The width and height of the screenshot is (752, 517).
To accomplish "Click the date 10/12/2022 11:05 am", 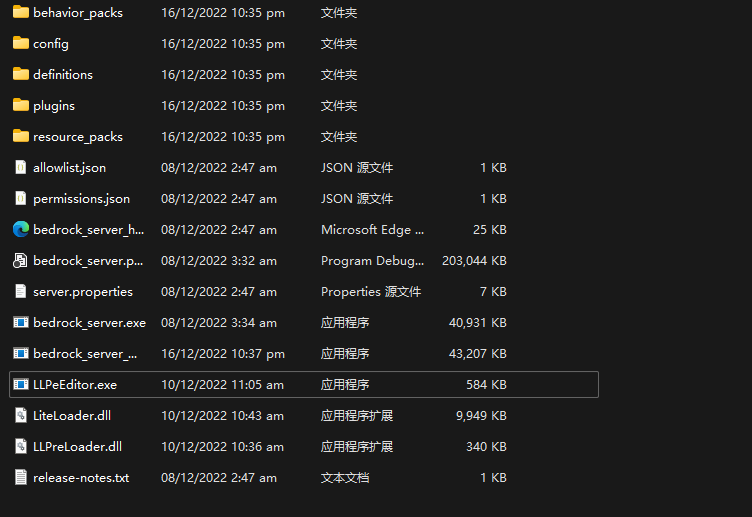I will click(x=223, y=385).
